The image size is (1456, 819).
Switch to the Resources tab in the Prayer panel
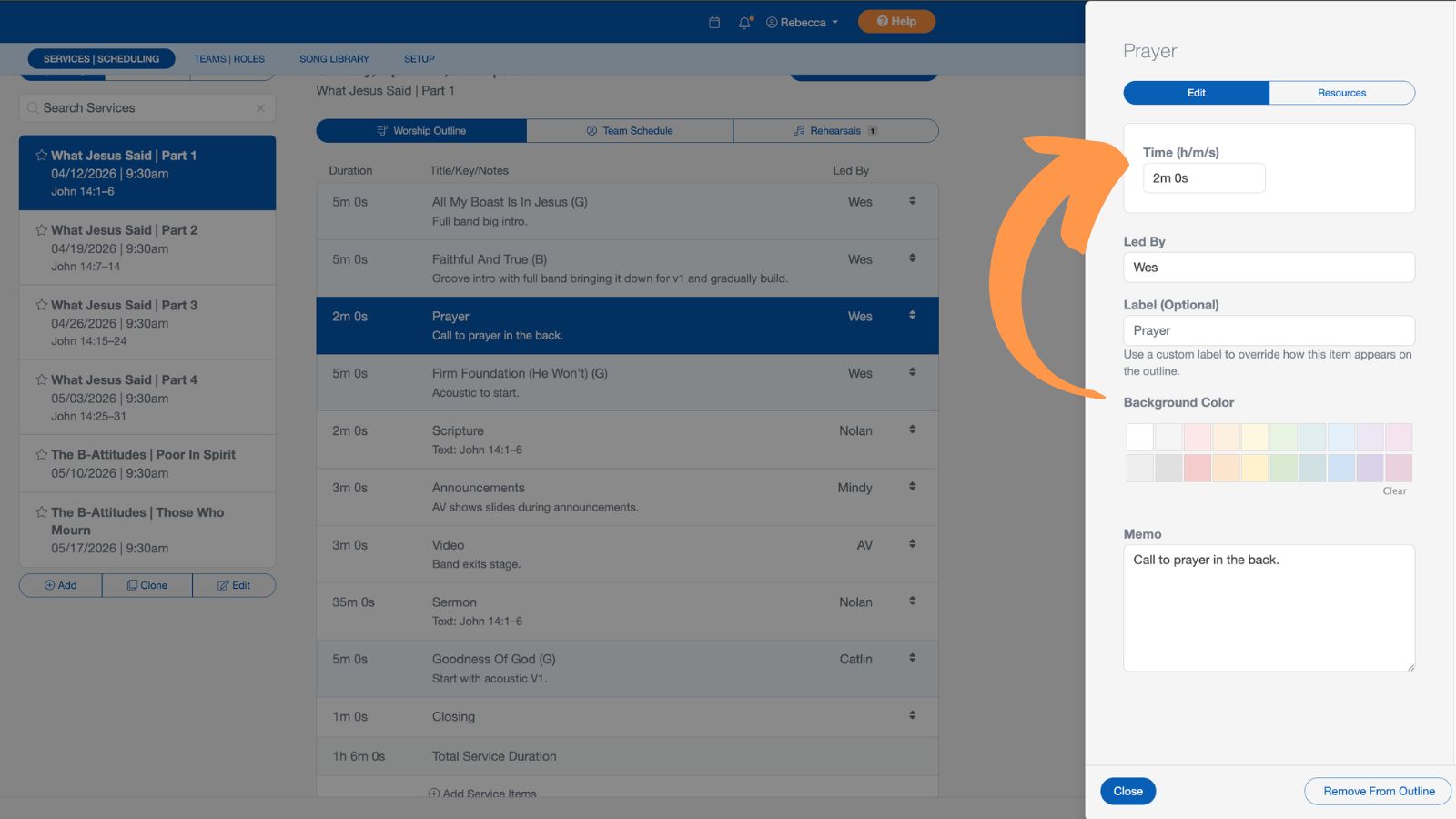(x=1341, y=93)
